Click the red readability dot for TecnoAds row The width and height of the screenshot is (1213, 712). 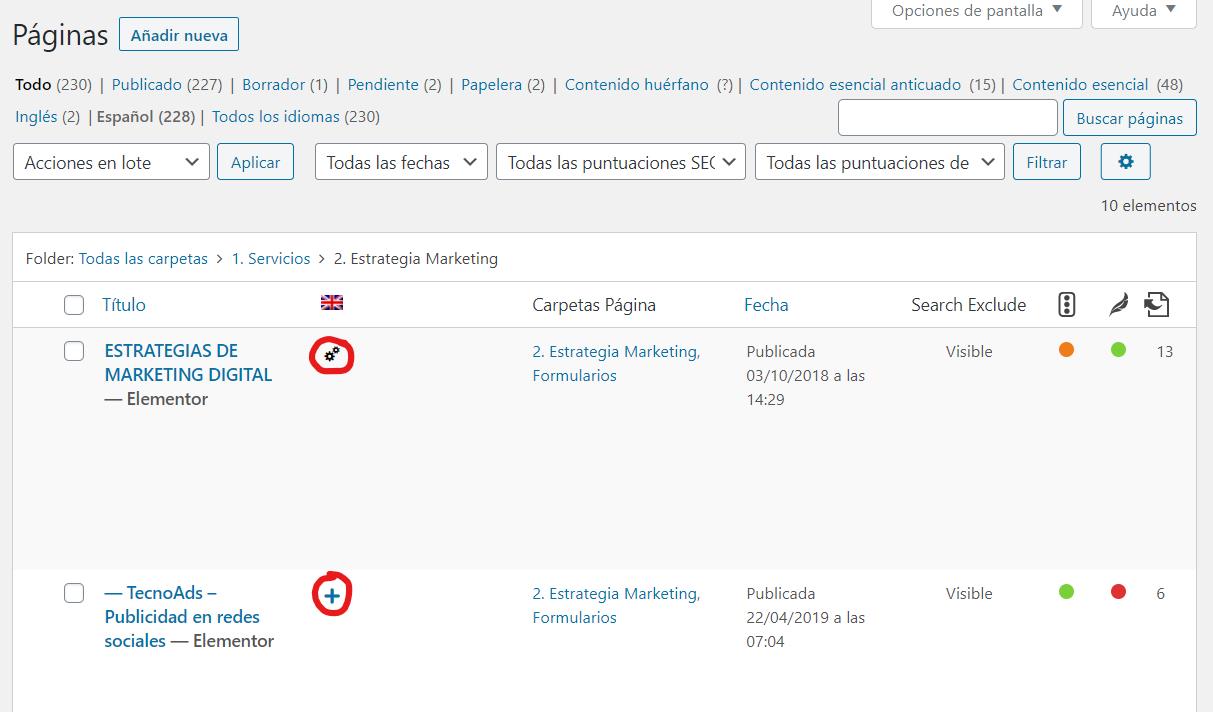tap(1118, 592)
